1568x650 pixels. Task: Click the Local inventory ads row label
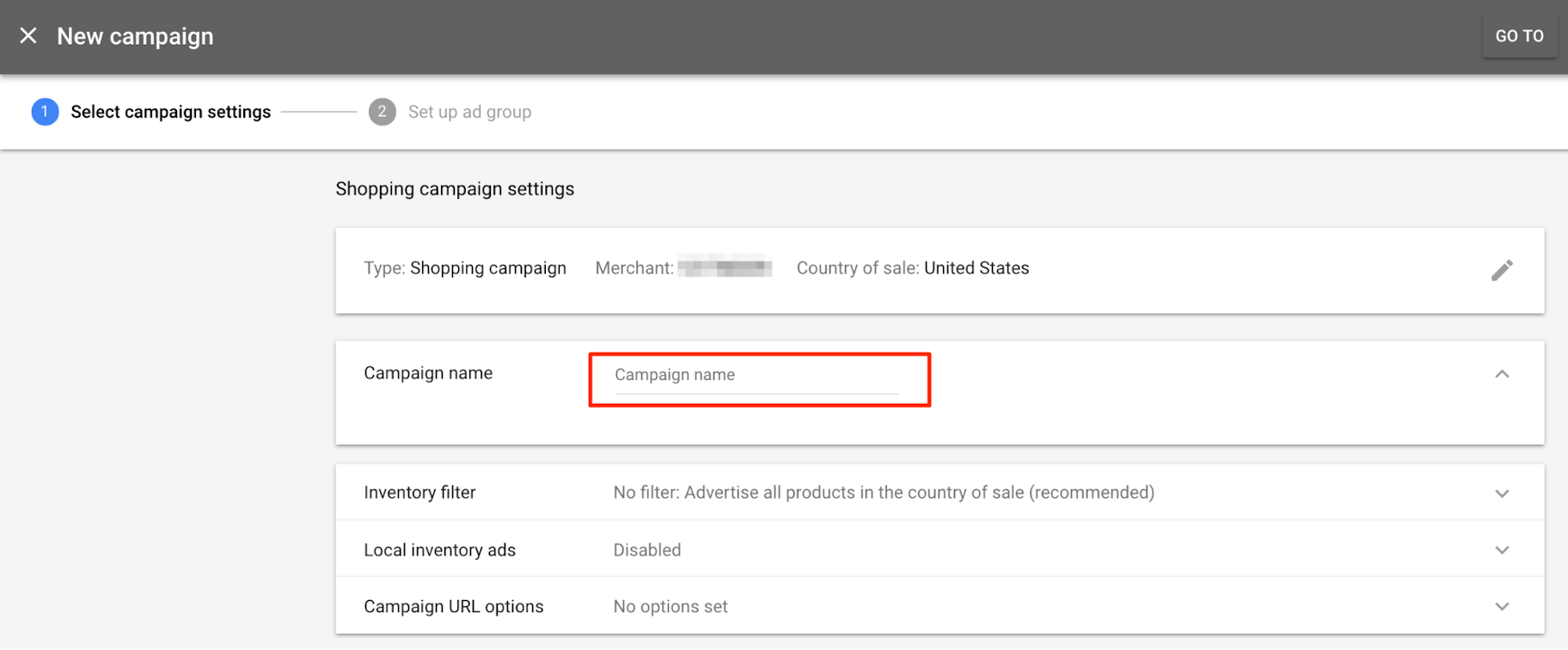(x=439, y=550)
